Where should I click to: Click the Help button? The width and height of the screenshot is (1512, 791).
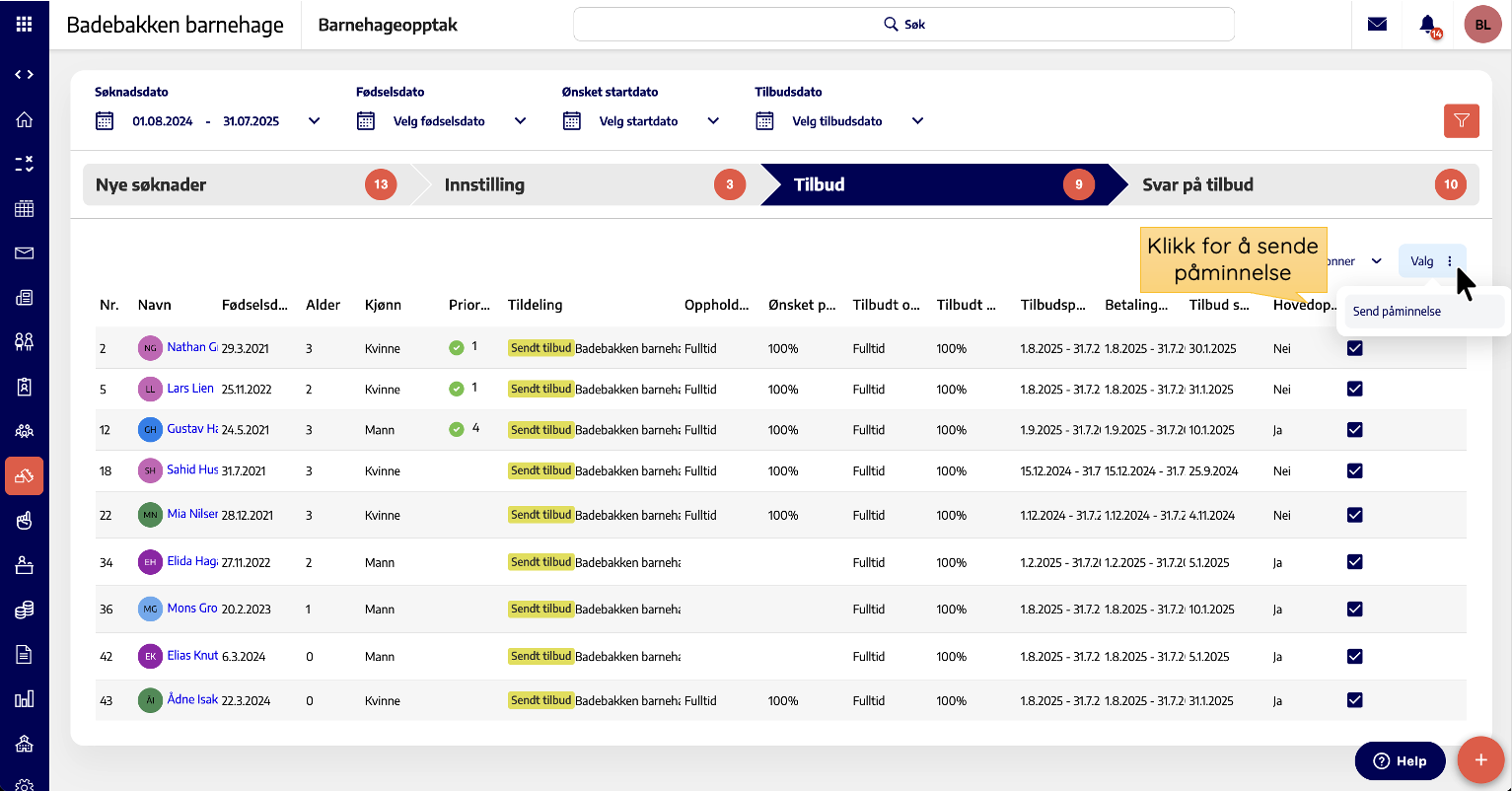1400,760
